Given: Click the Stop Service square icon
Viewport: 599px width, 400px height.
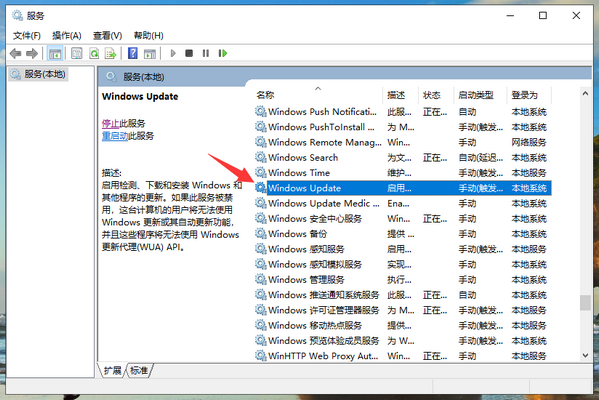Looking at the screenshot, I should pyautogui.click(x=189, y=53).
